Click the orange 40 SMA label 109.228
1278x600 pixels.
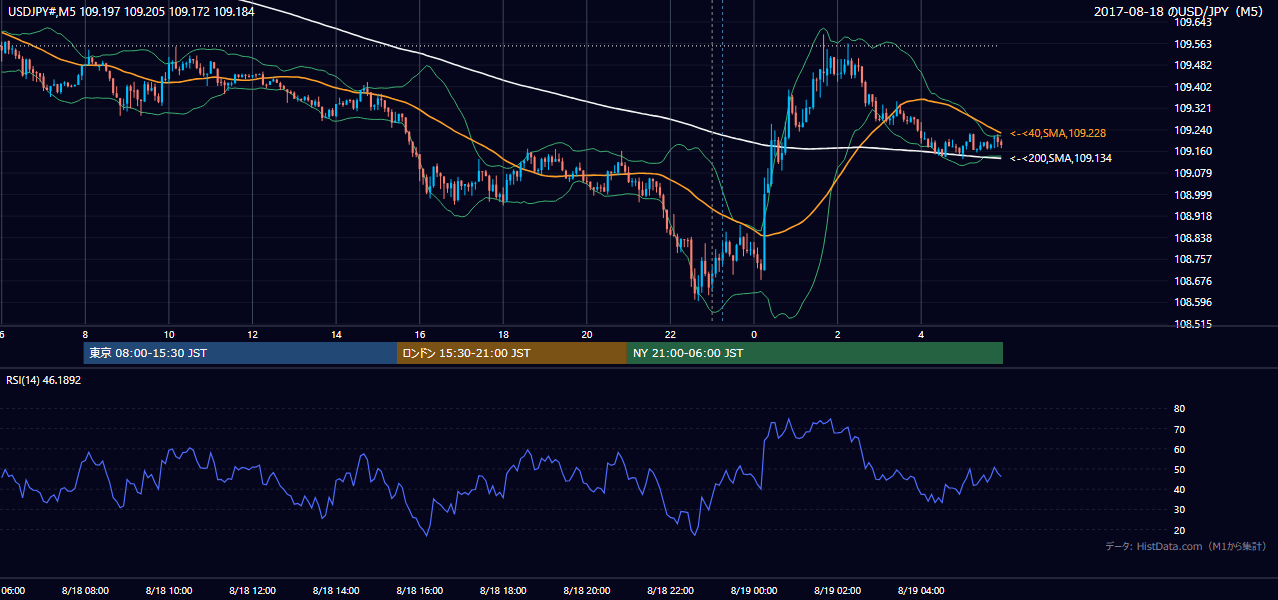click(1058, 133)
